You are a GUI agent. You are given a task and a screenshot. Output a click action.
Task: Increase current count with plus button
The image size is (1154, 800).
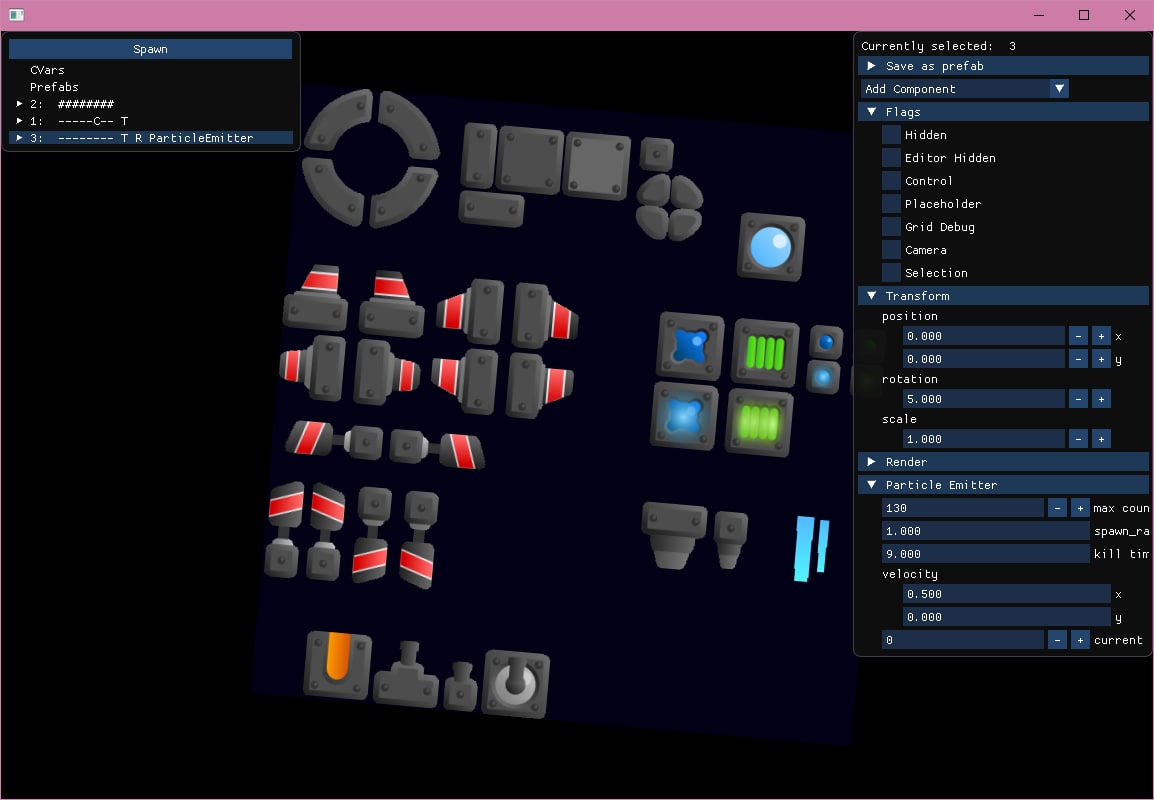tap(1080, 640)
